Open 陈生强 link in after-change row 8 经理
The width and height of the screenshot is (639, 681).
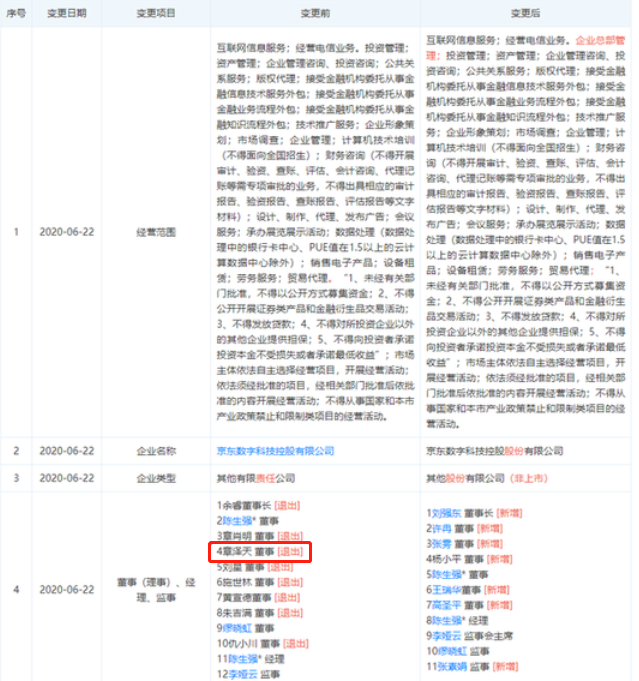point(447,621)
